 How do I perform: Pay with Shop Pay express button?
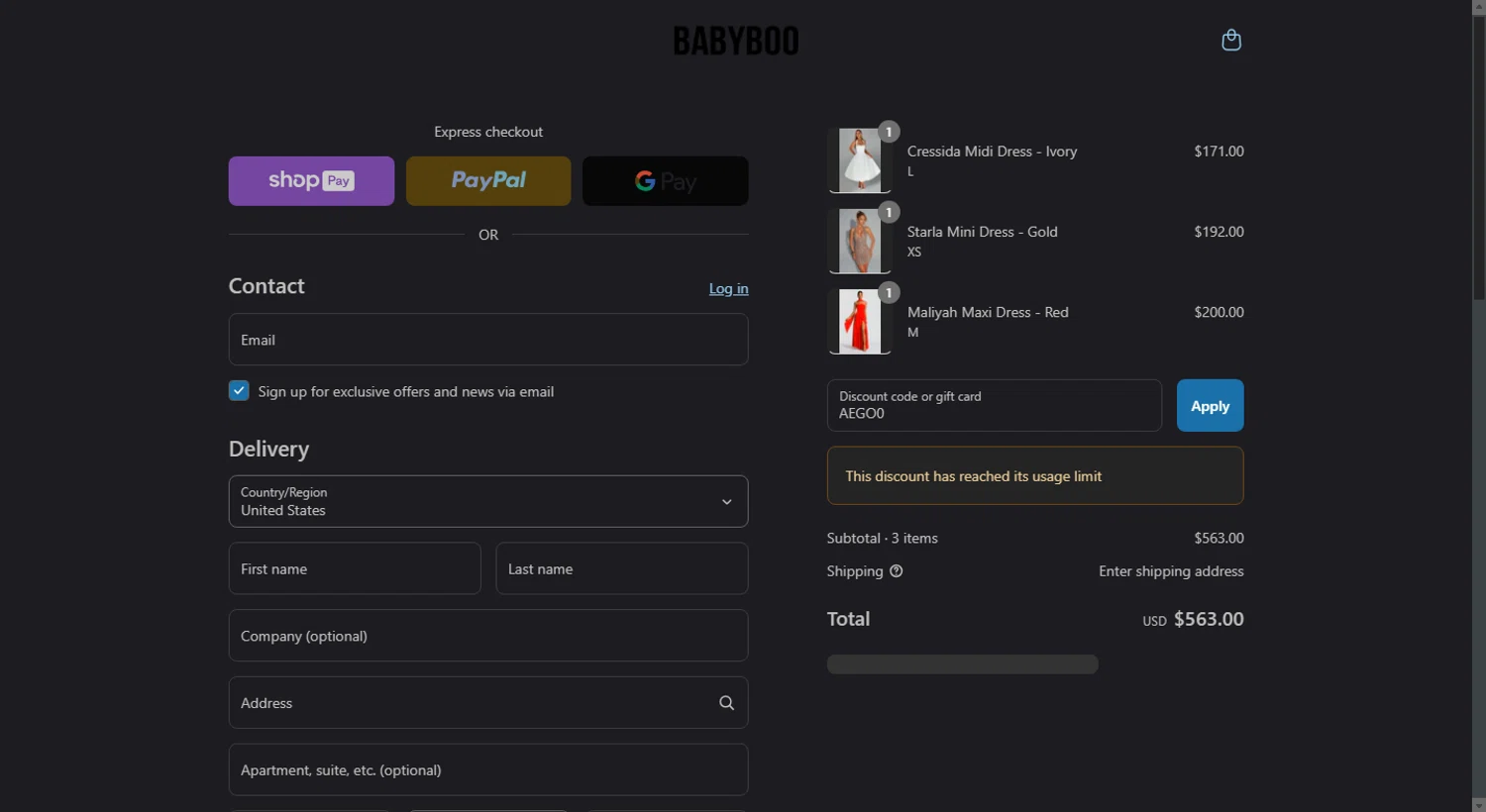coord(311,181)
